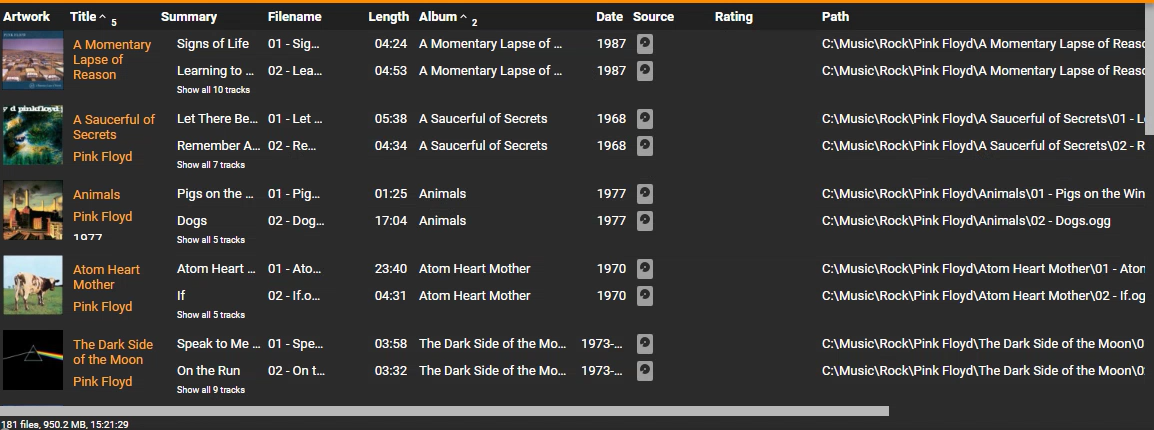Click source icon for Dogs track
This screenshot has width=1154, height=430.
(646, 221)
